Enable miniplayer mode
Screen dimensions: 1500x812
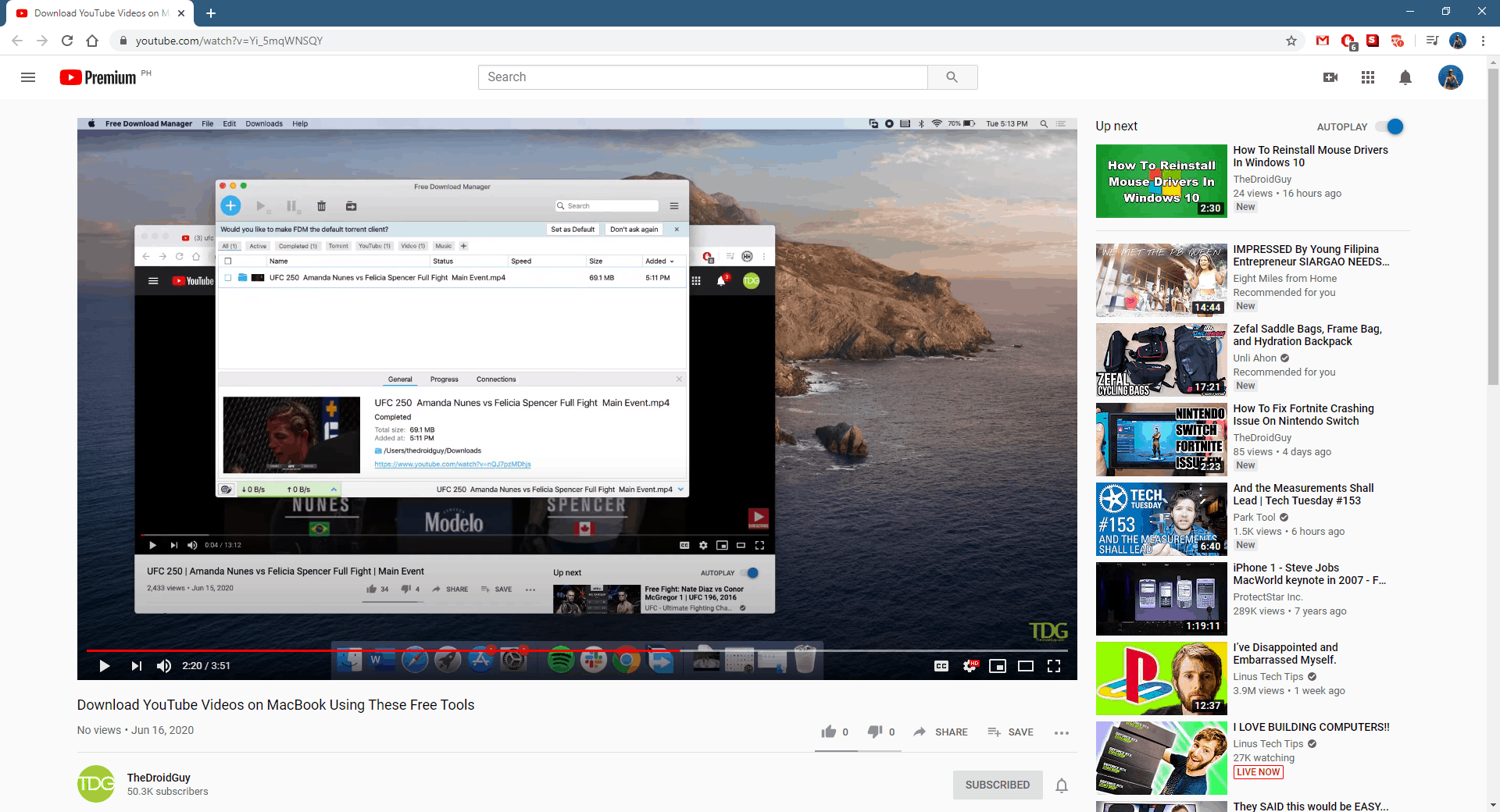[998, 666]
